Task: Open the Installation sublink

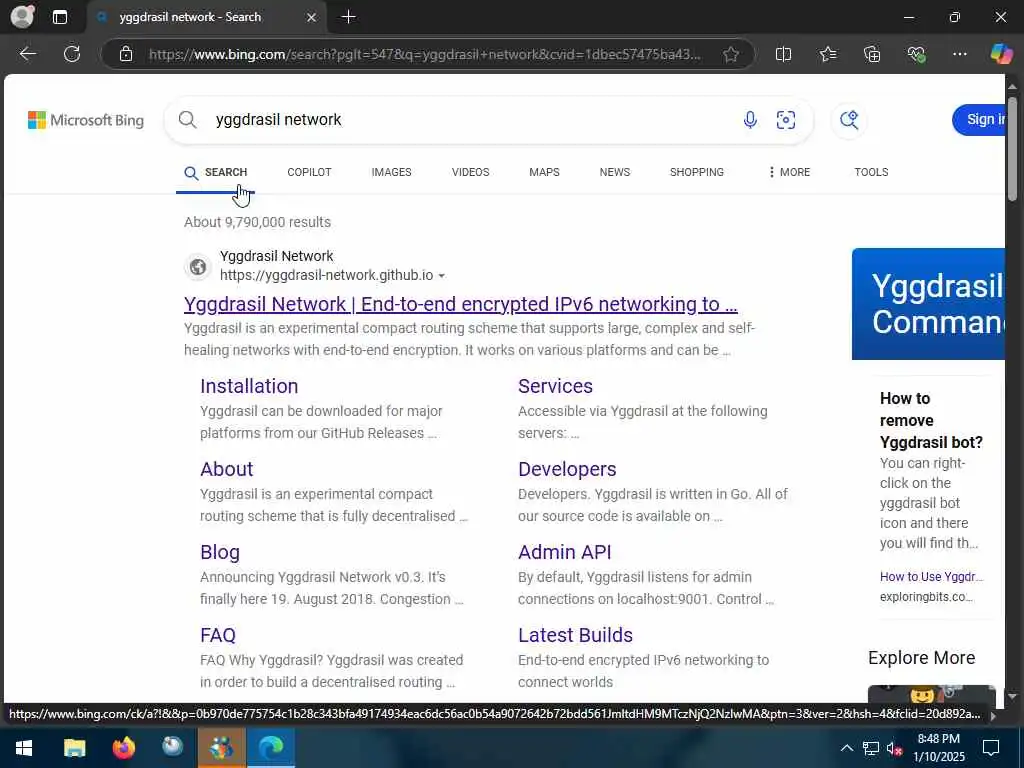Action: click(x=249, y=386)
